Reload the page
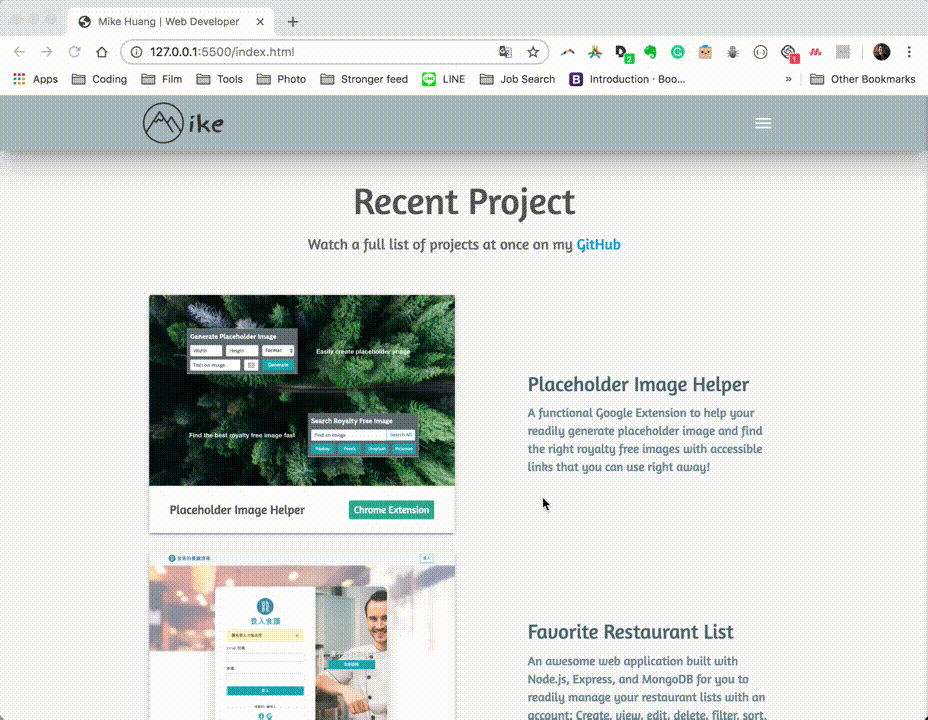This screenshot has width=928, height=720. tap(74, 52)
